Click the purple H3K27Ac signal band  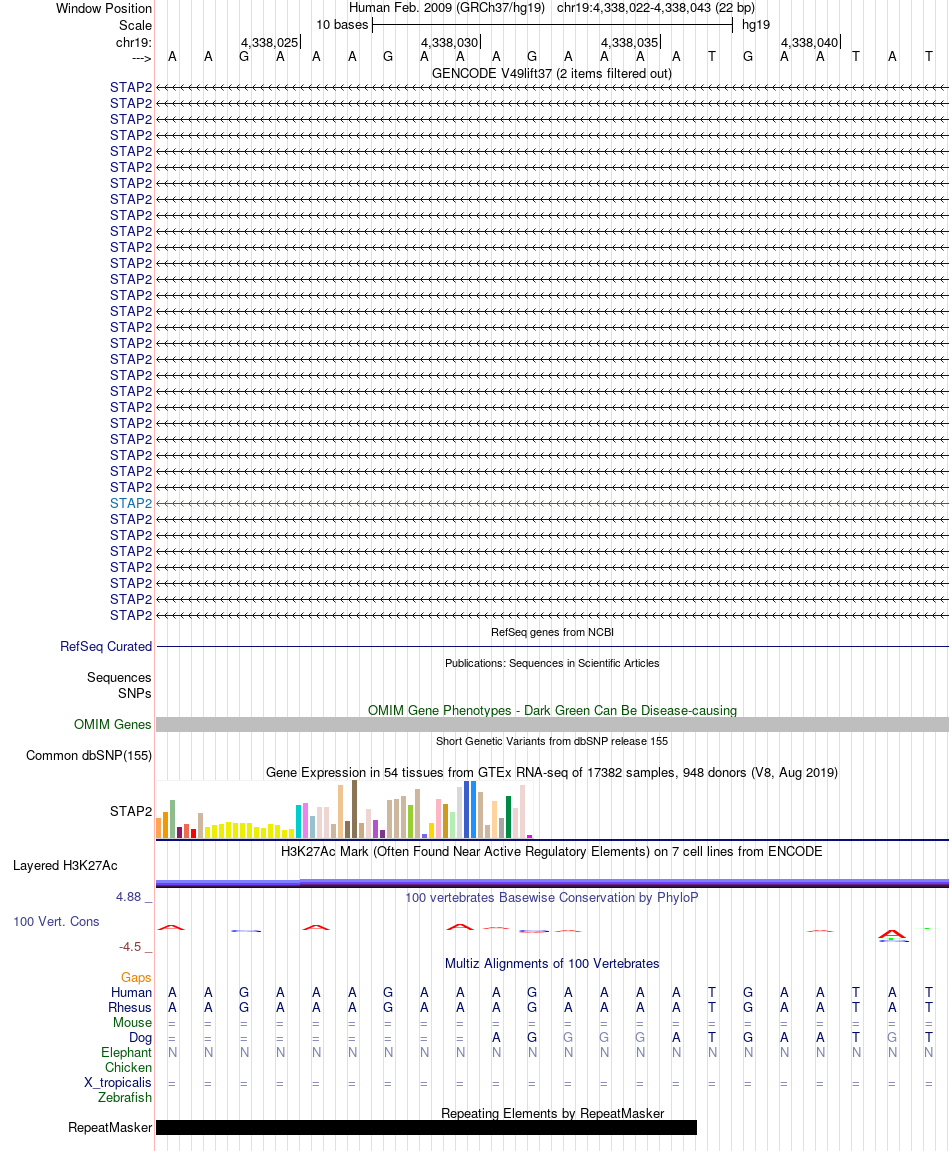click(x=552, y=883)
